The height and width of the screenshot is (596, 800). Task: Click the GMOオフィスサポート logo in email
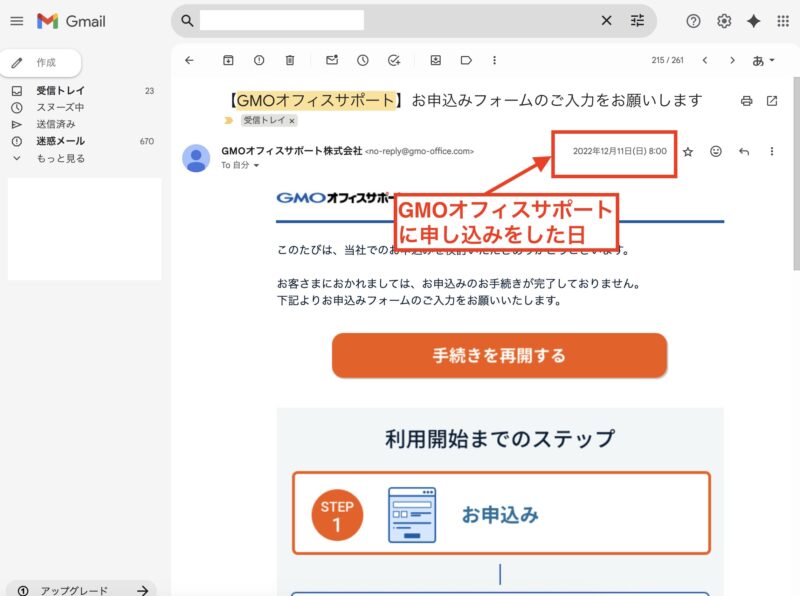[335, 198]
